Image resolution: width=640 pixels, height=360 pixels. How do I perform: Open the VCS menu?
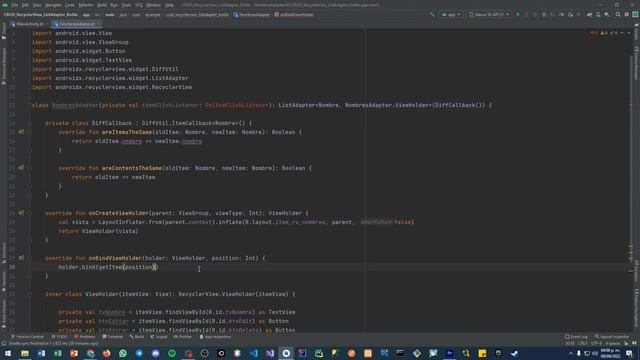click(139, 5)
